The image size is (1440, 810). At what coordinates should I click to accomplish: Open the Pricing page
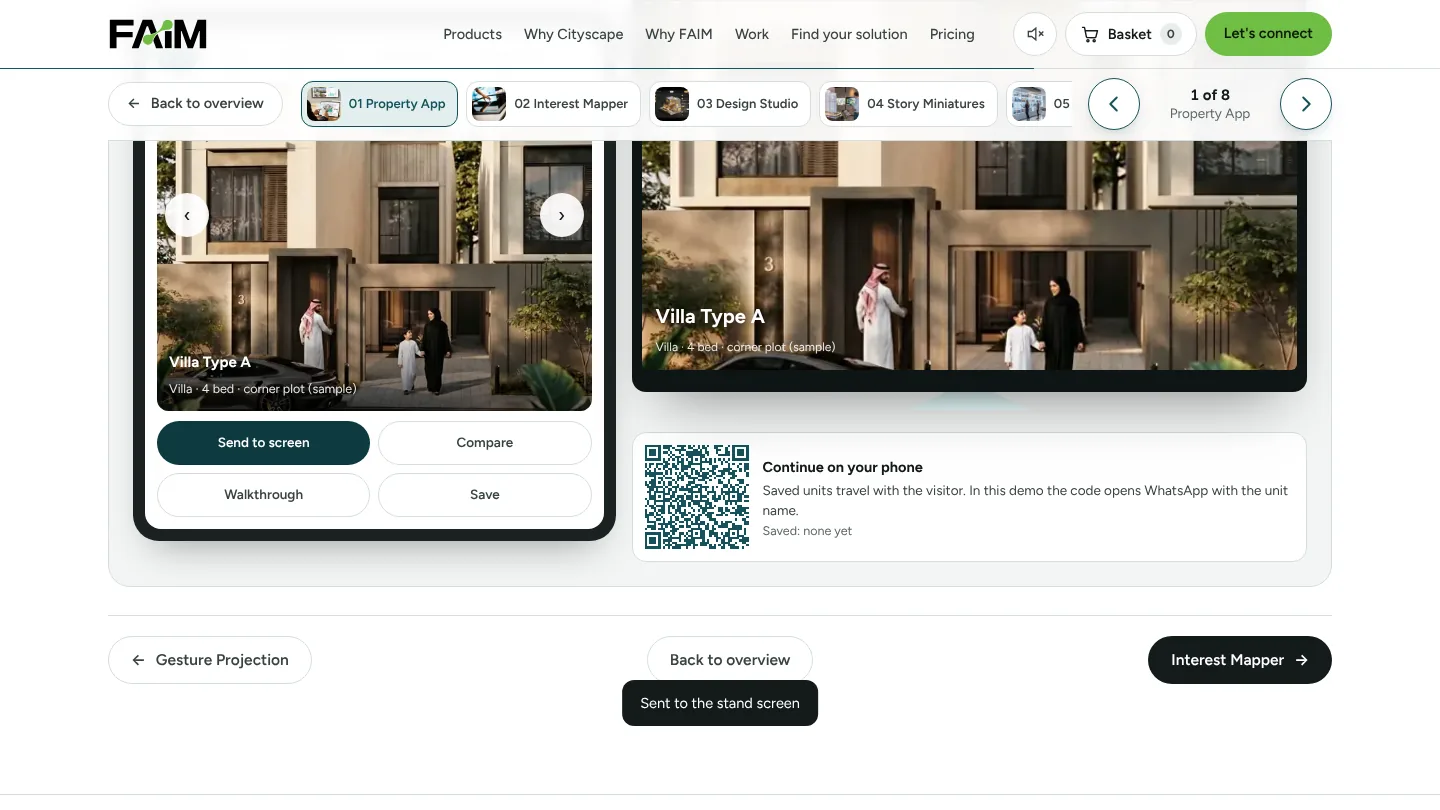tap(952, 34)
